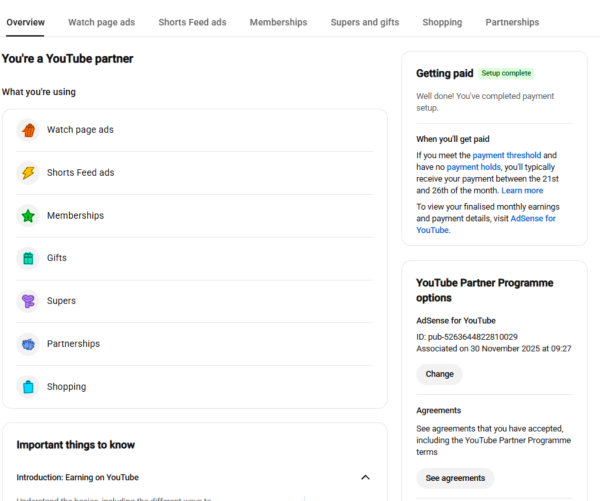Open the payment threshold link

point(507,155)
